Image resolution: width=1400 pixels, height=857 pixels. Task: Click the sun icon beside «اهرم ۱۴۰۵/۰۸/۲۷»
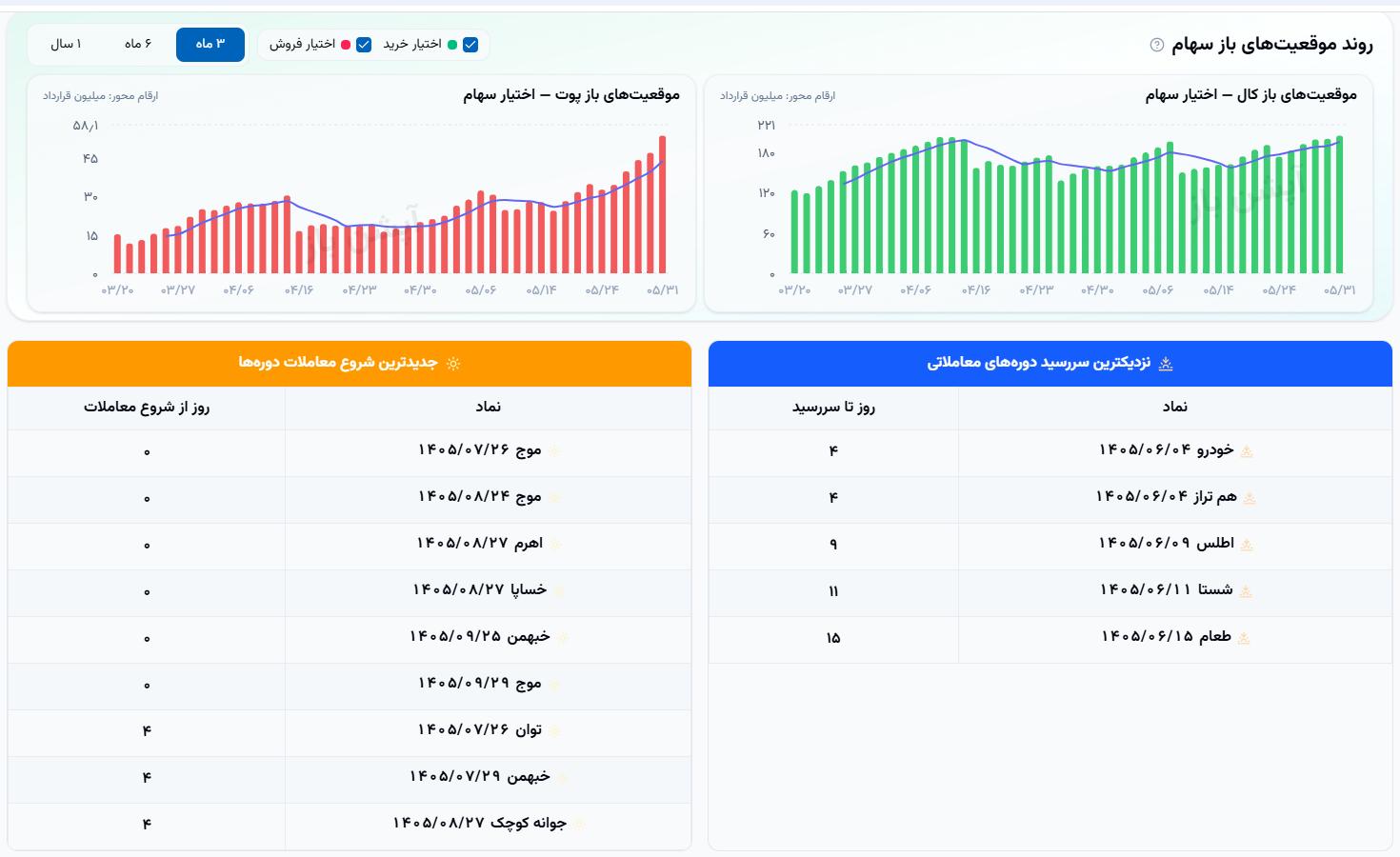tap(555, 545)
